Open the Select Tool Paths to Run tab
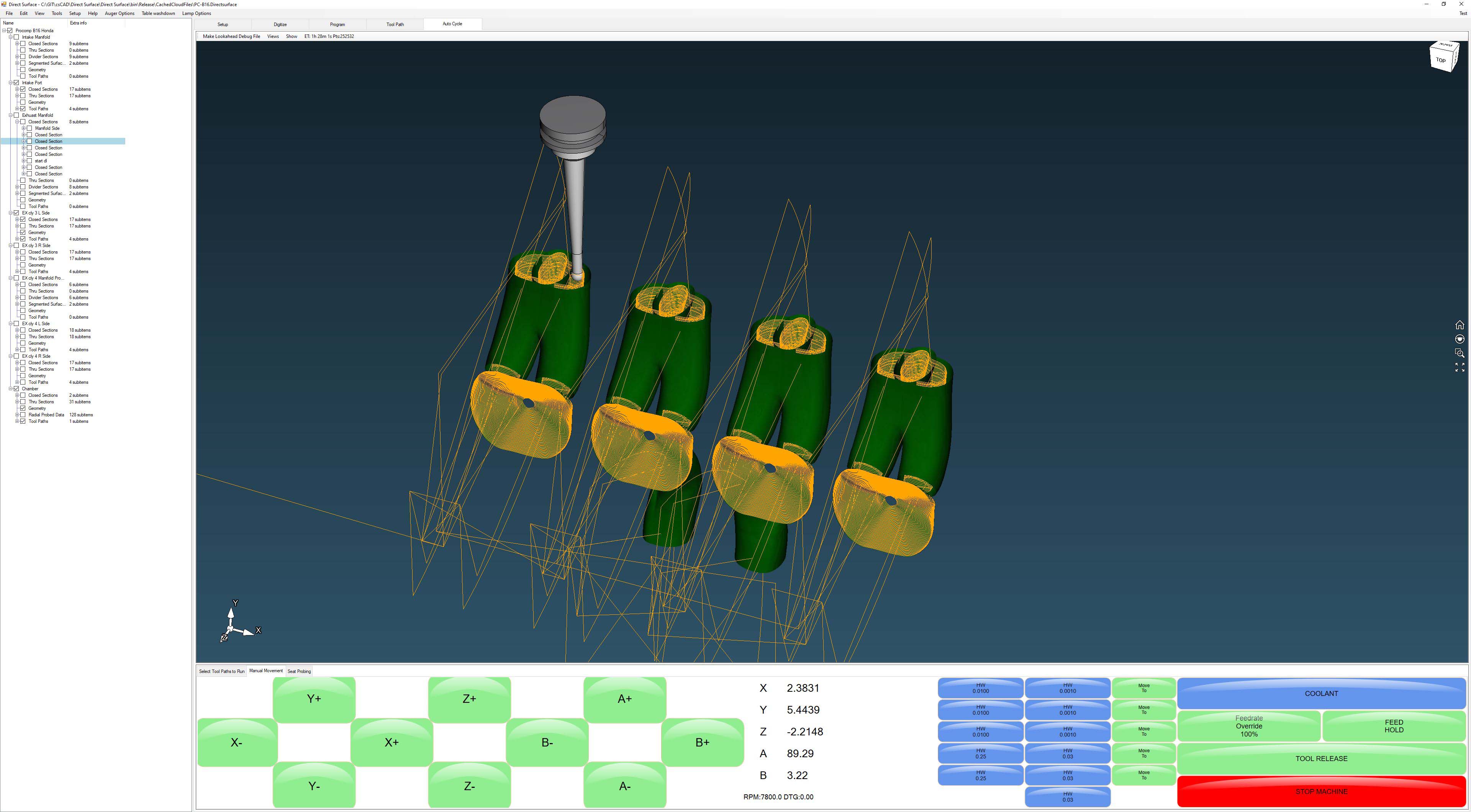 click(x=221, y=671)
